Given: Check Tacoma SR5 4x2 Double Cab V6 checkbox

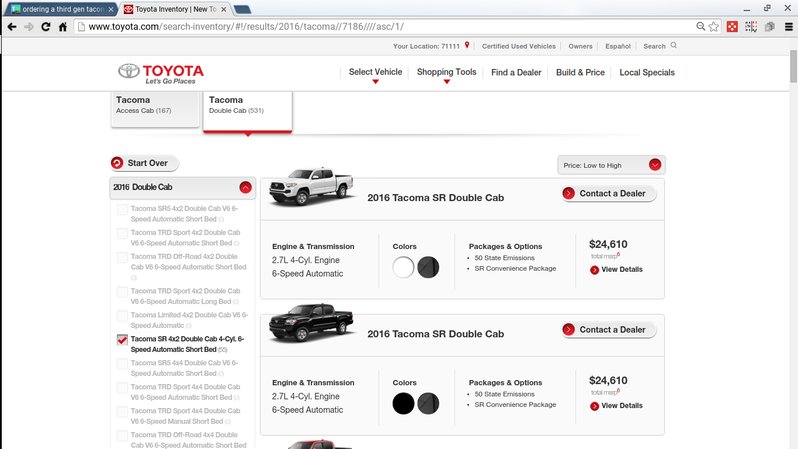Looking at the screenshot, I should (x=122, y=209).
